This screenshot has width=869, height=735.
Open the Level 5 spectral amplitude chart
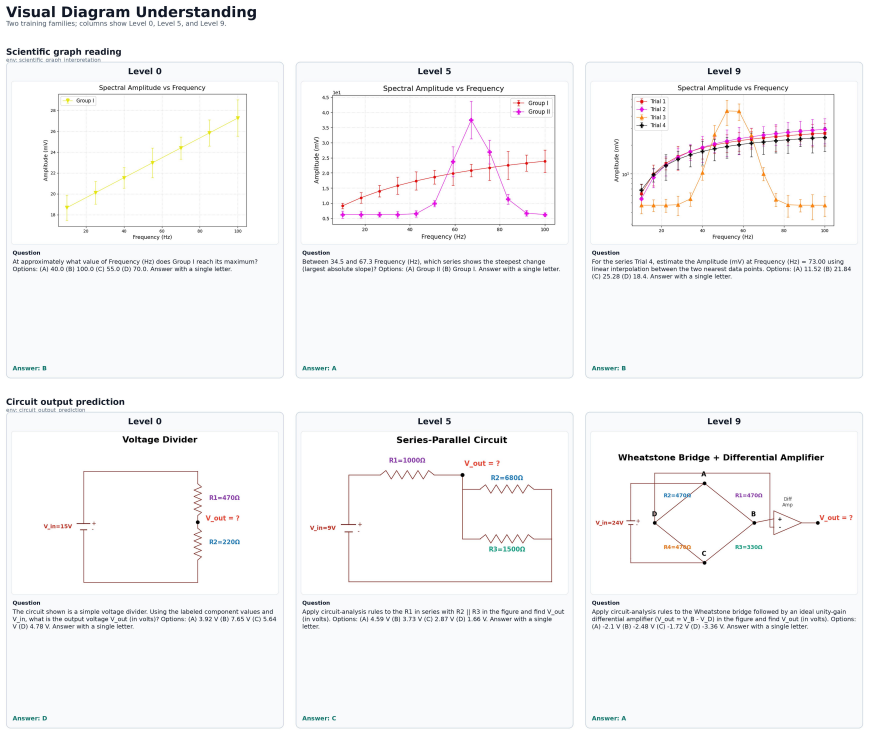coord(434,163)
